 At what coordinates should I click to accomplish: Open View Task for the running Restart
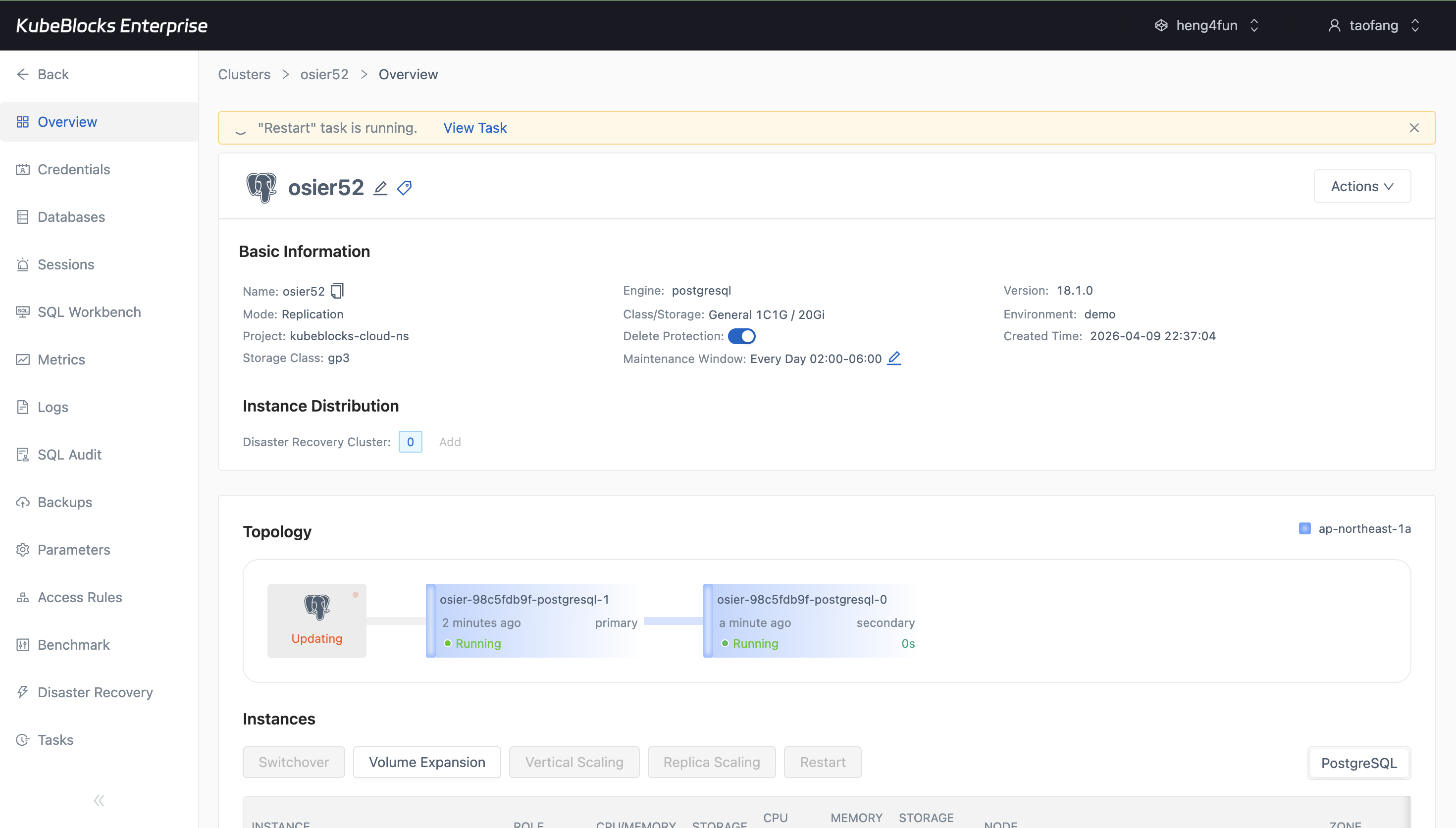[475, 127]
